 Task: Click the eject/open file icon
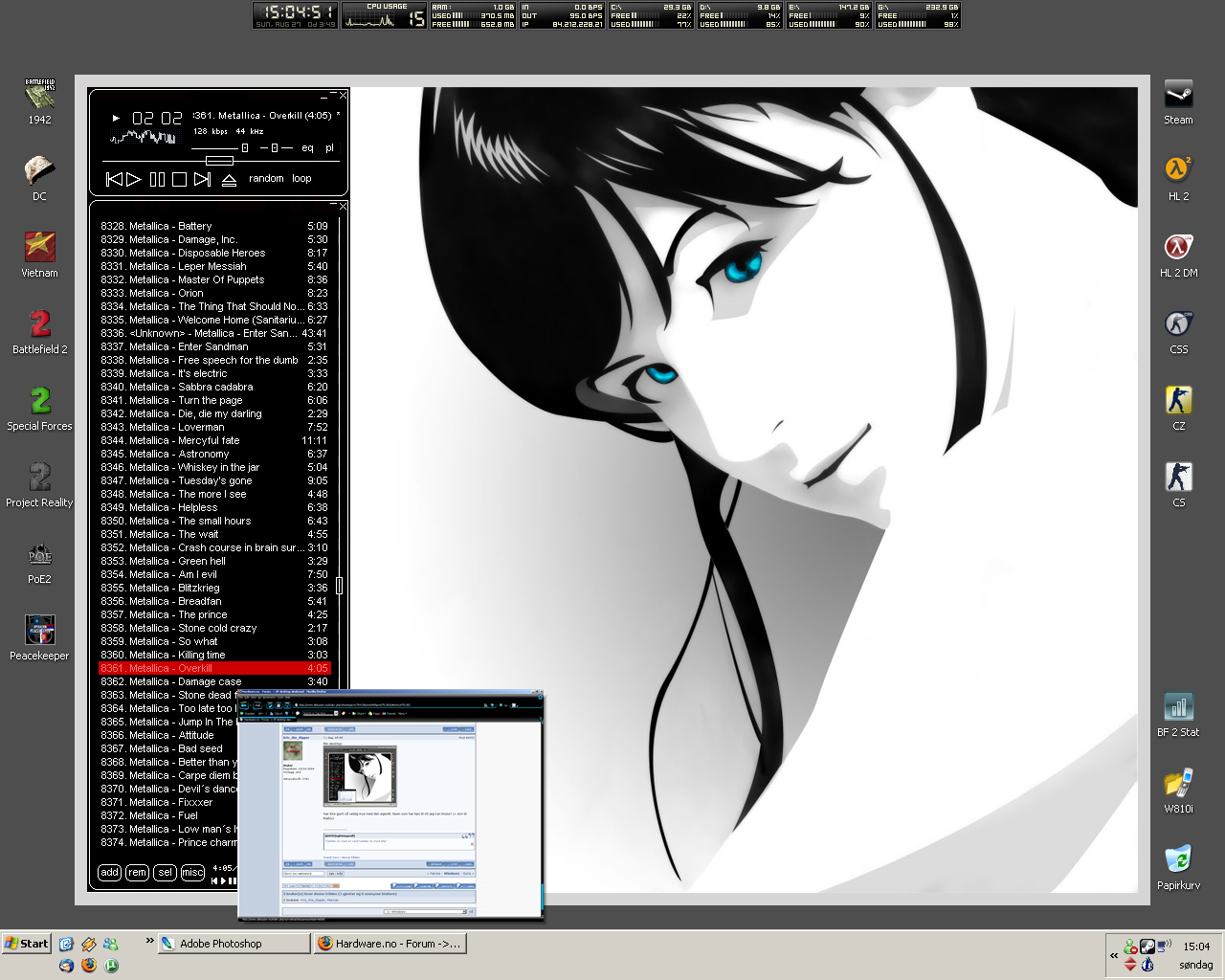[x=229, y=179]
